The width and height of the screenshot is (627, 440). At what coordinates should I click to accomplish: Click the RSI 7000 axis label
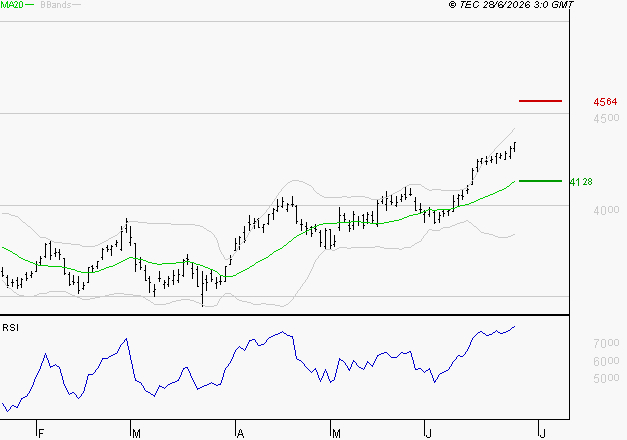[x=606, y=343]
